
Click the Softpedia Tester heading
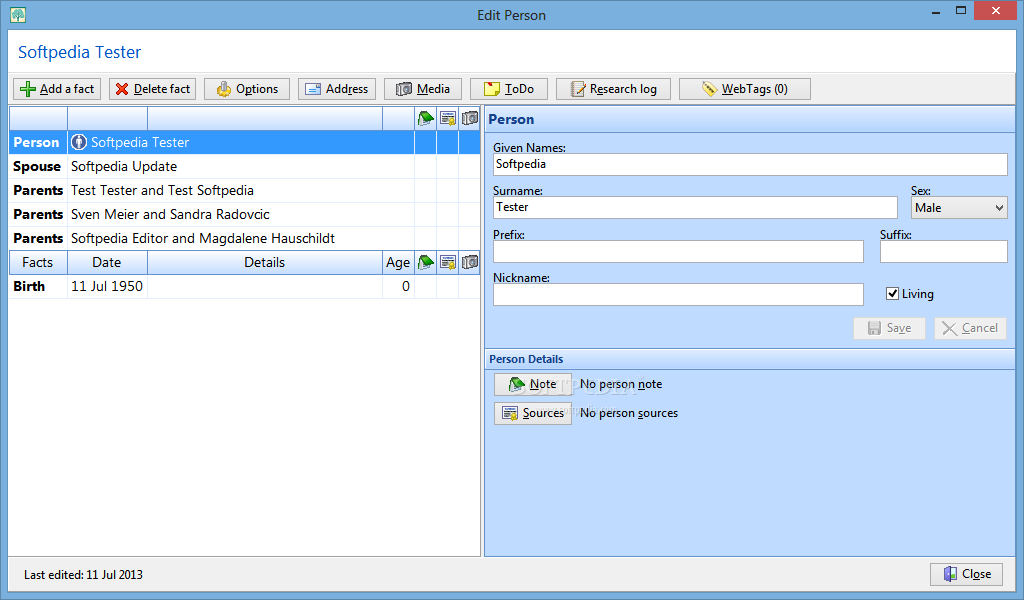pyautogui.click(x=80, y=52)
